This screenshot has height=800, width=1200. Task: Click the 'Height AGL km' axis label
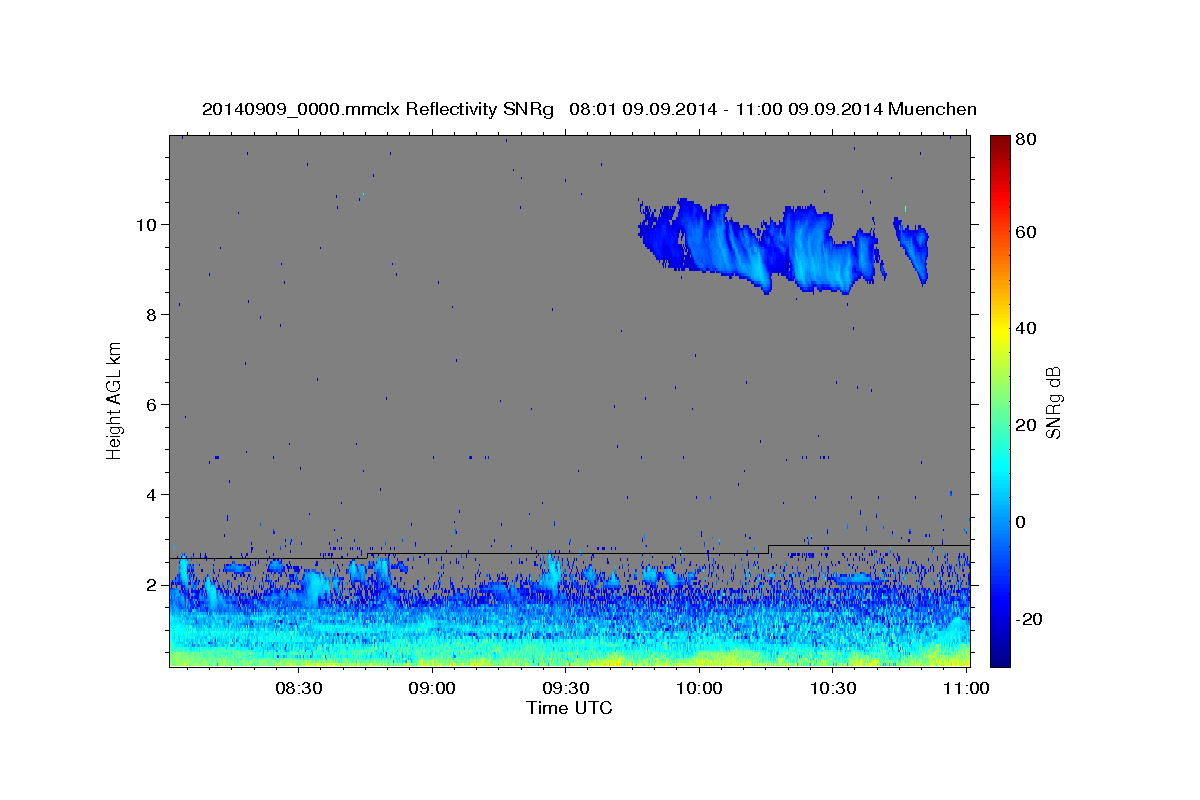[114, 401]
